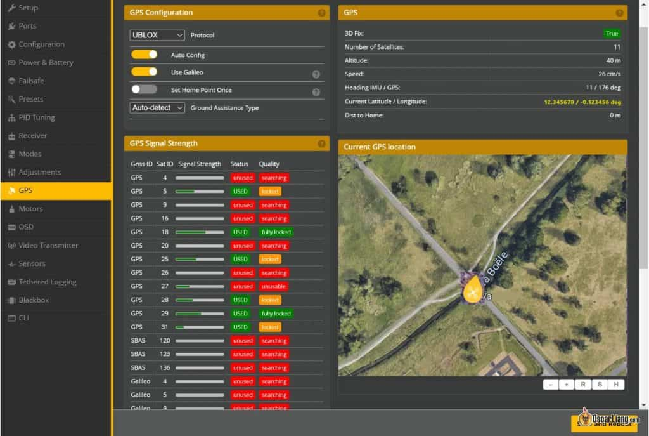Click the unused badge for SBAS 120
Viewport: 649px width, 436px height.
coord(243,341)
